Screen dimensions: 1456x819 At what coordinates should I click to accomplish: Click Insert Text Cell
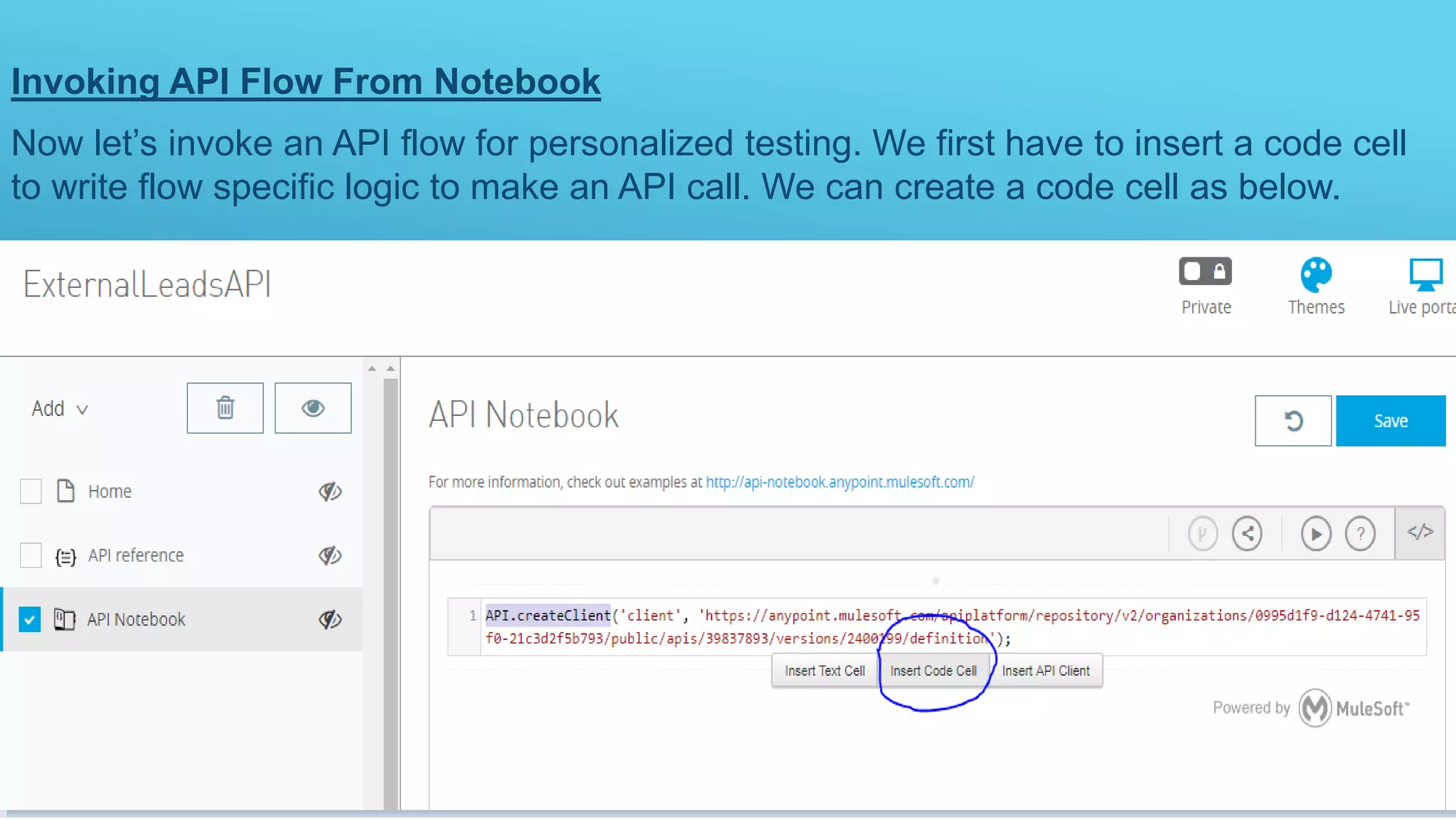click(x=825, y=670)
